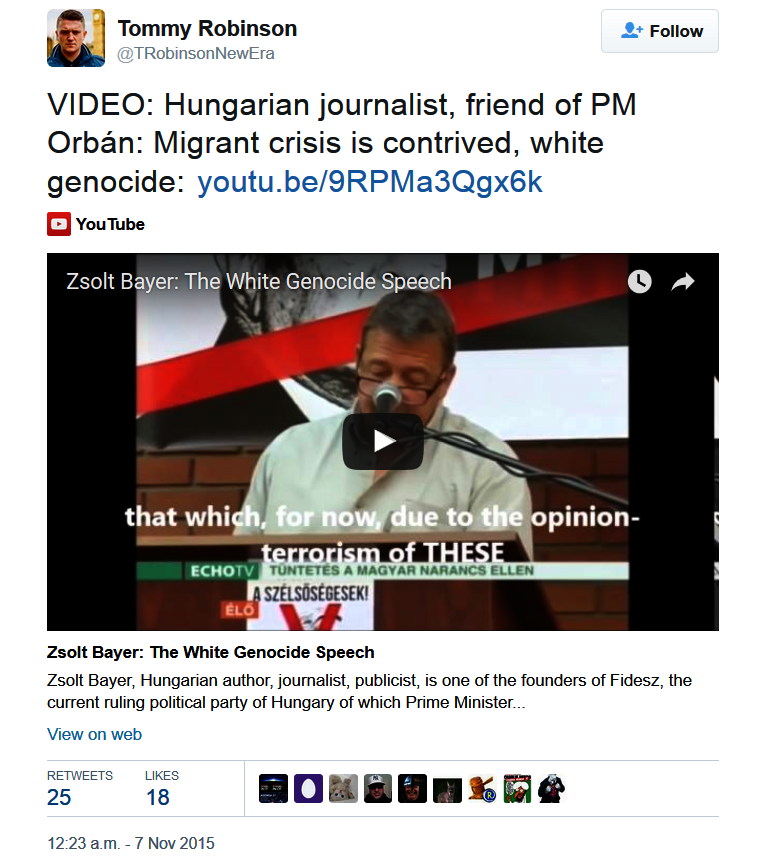The image size is (762, 862).
Task: Open Tommy Robinson's profile picture
Action: 76,38
